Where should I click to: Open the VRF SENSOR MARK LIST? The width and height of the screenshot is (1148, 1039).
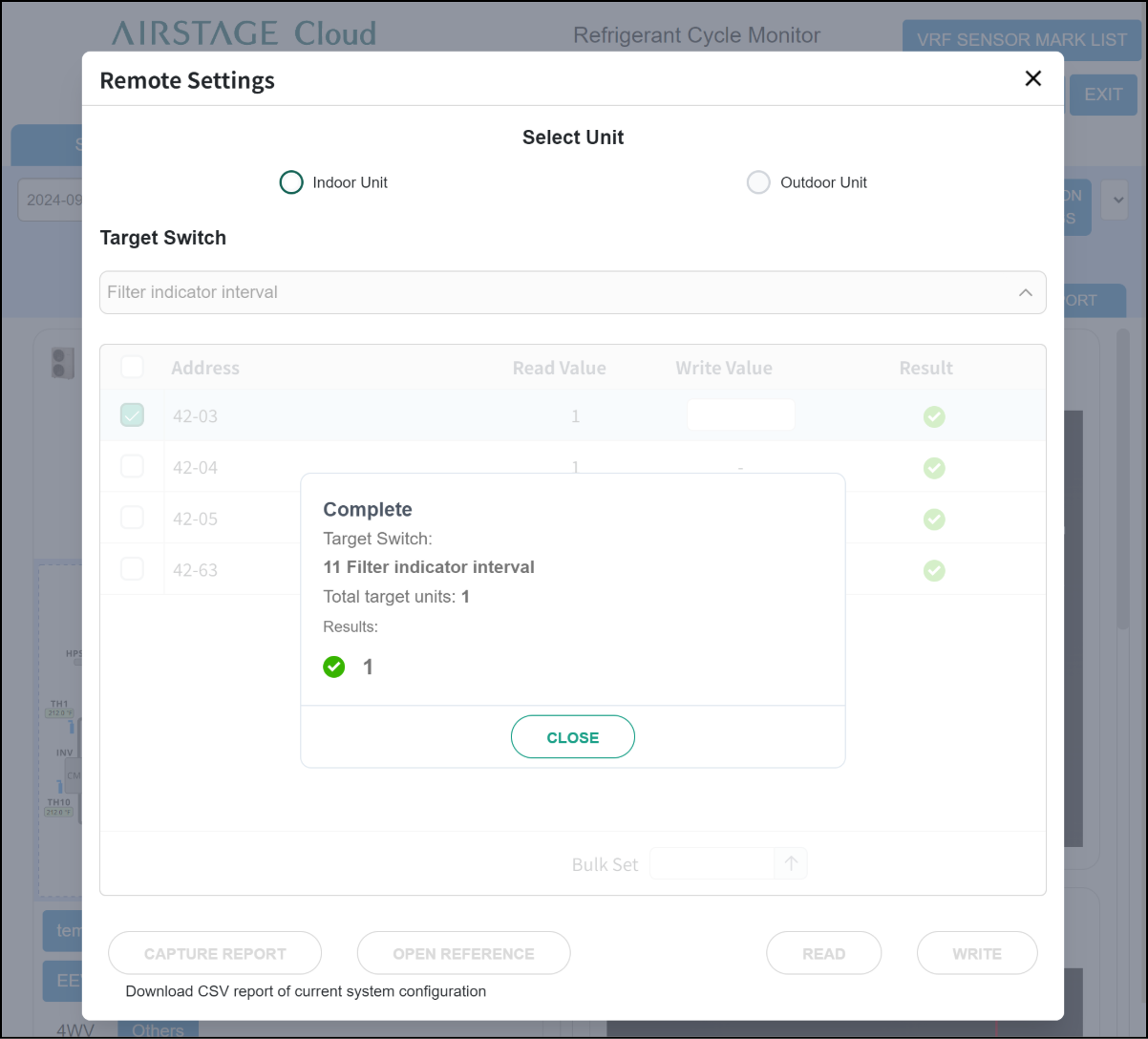1021,40
